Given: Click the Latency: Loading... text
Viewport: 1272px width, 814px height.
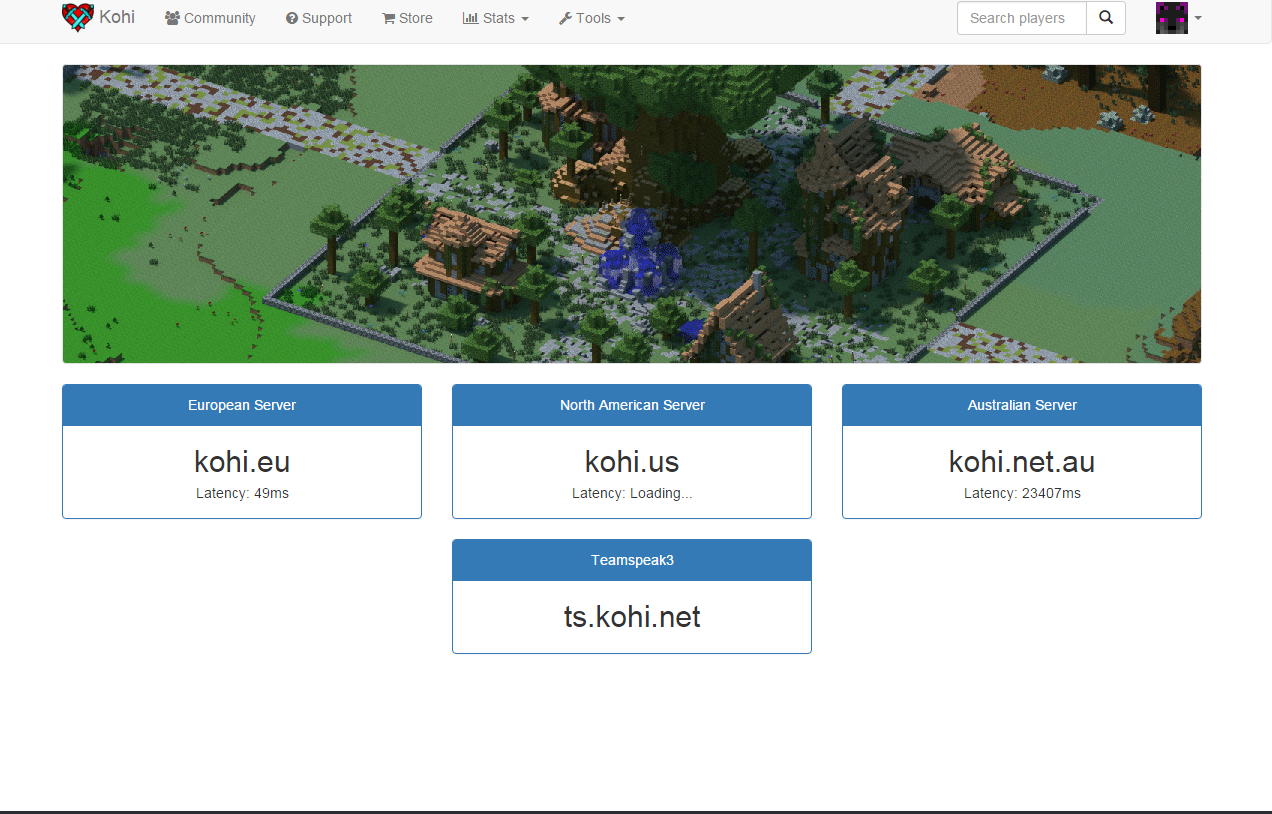Looking at the screenshot, I should coord(632,493).
